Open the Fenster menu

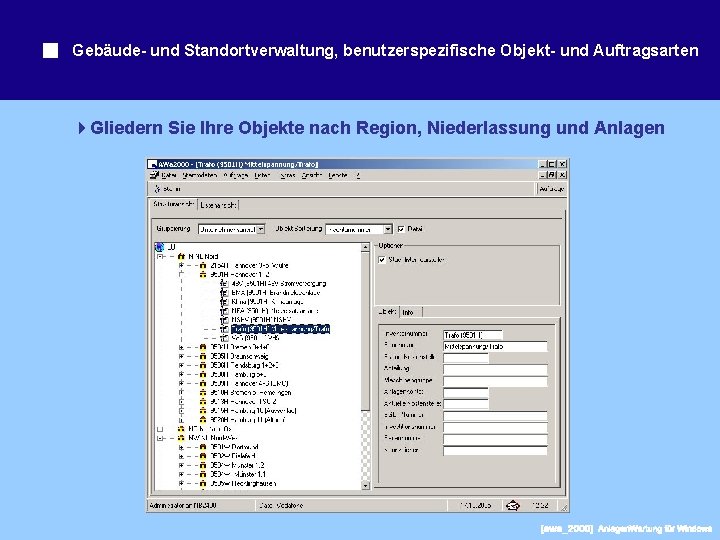click(338, 175)
